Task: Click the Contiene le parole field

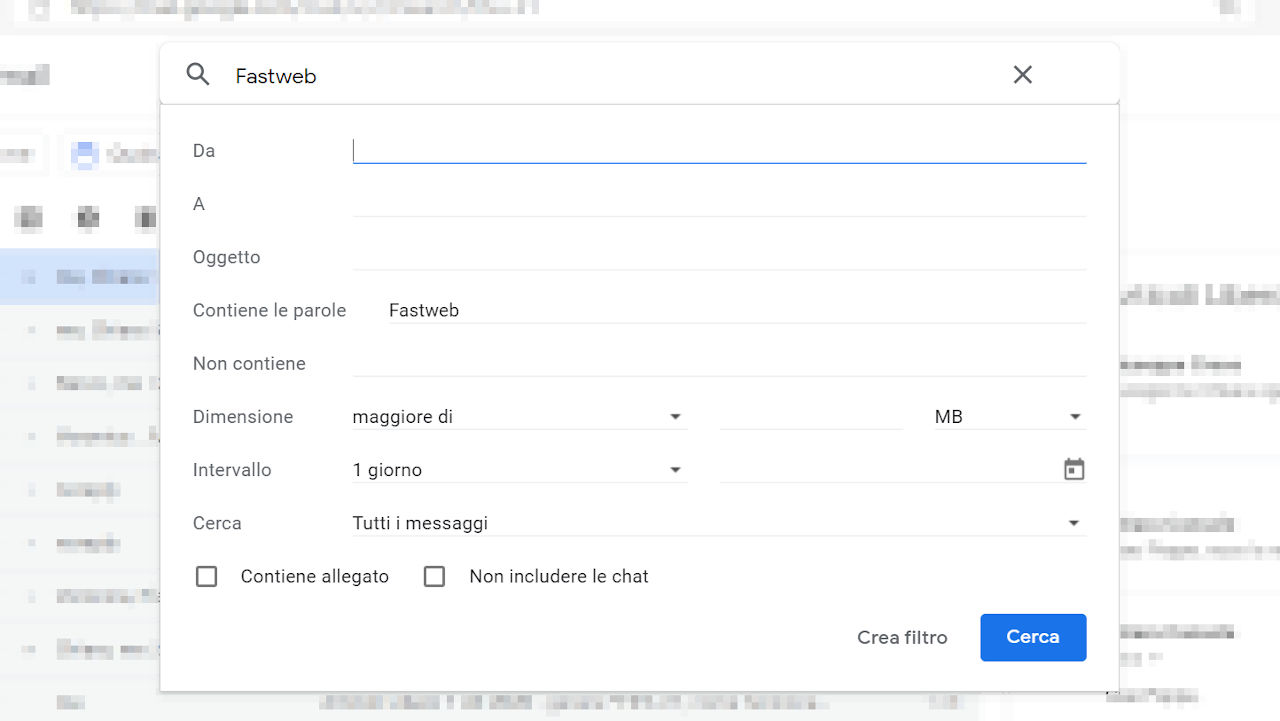Action: tap(737, 310)
